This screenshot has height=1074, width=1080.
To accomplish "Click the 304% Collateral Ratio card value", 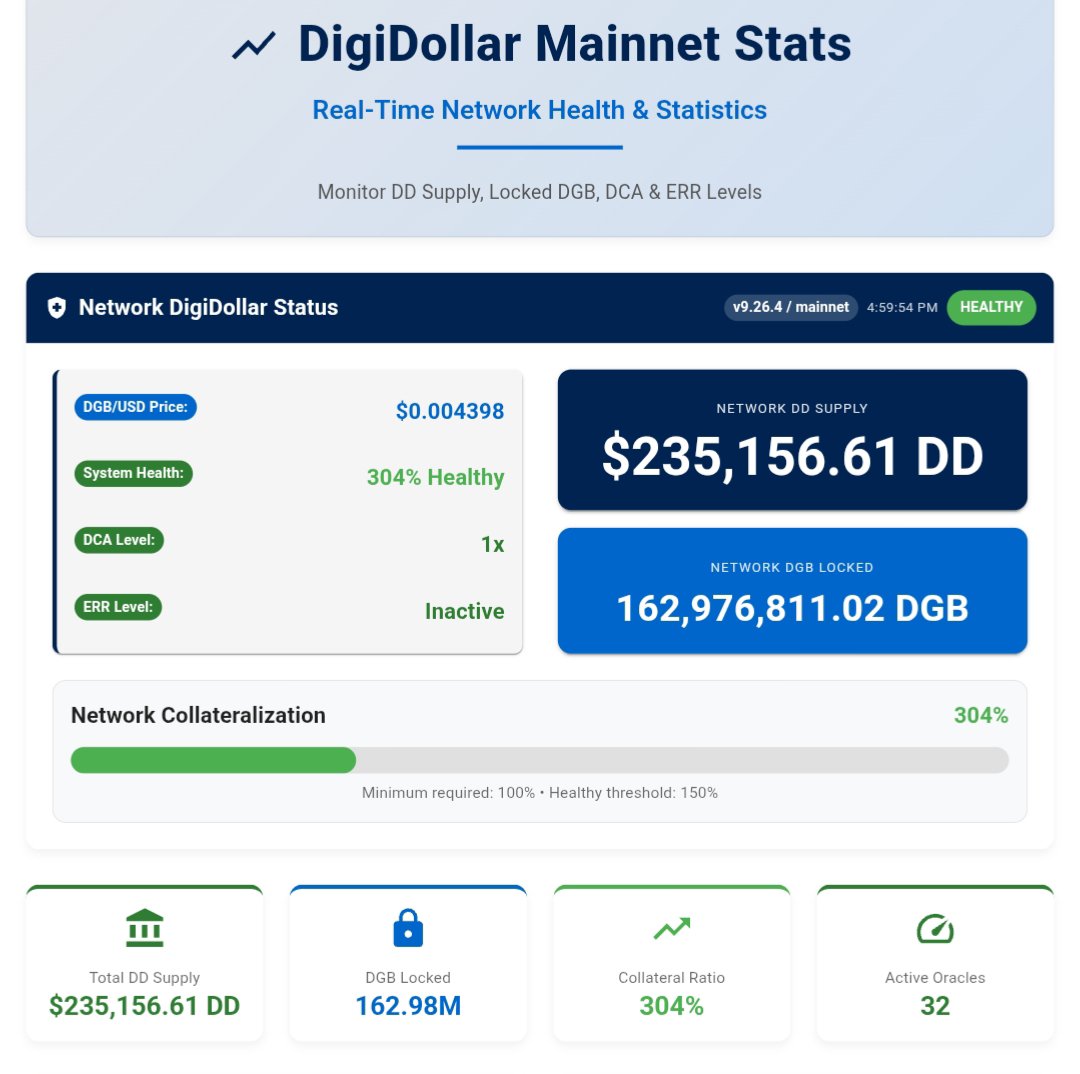I will click(672, 1006).
